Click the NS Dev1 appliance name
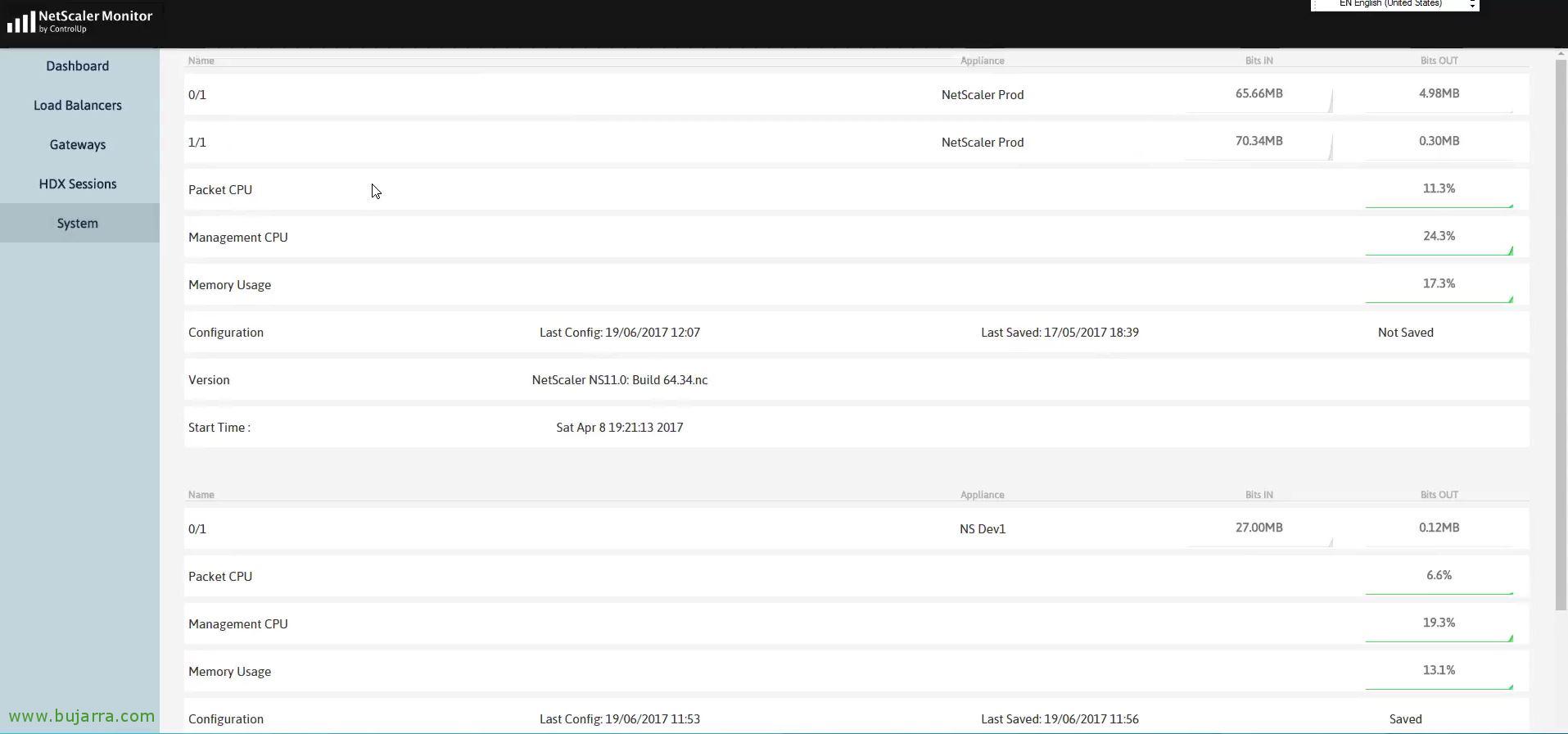Image resolution: width=1568 pixels, height=734 pixels. tap(983, 529)
